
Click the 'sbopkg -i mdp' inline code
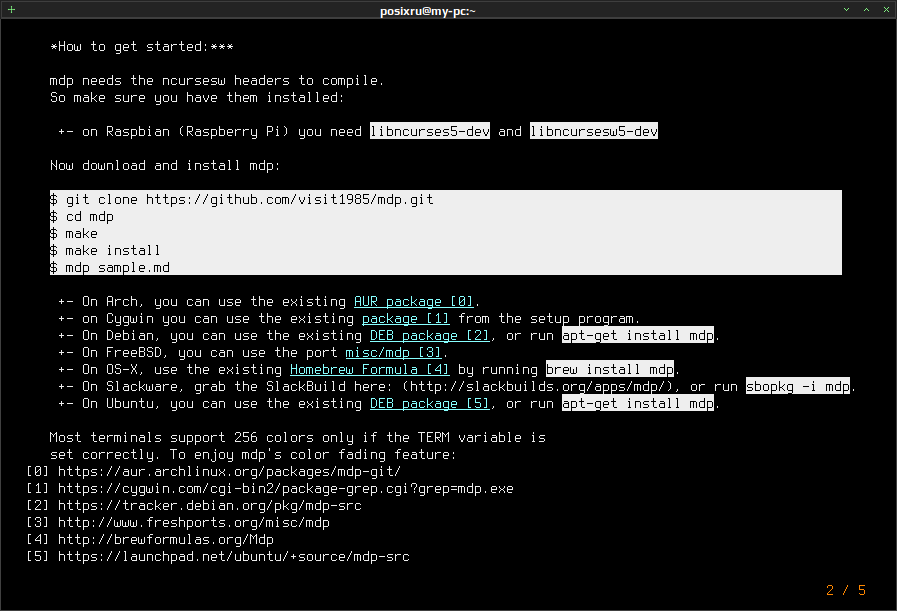(x=798, y=387)
